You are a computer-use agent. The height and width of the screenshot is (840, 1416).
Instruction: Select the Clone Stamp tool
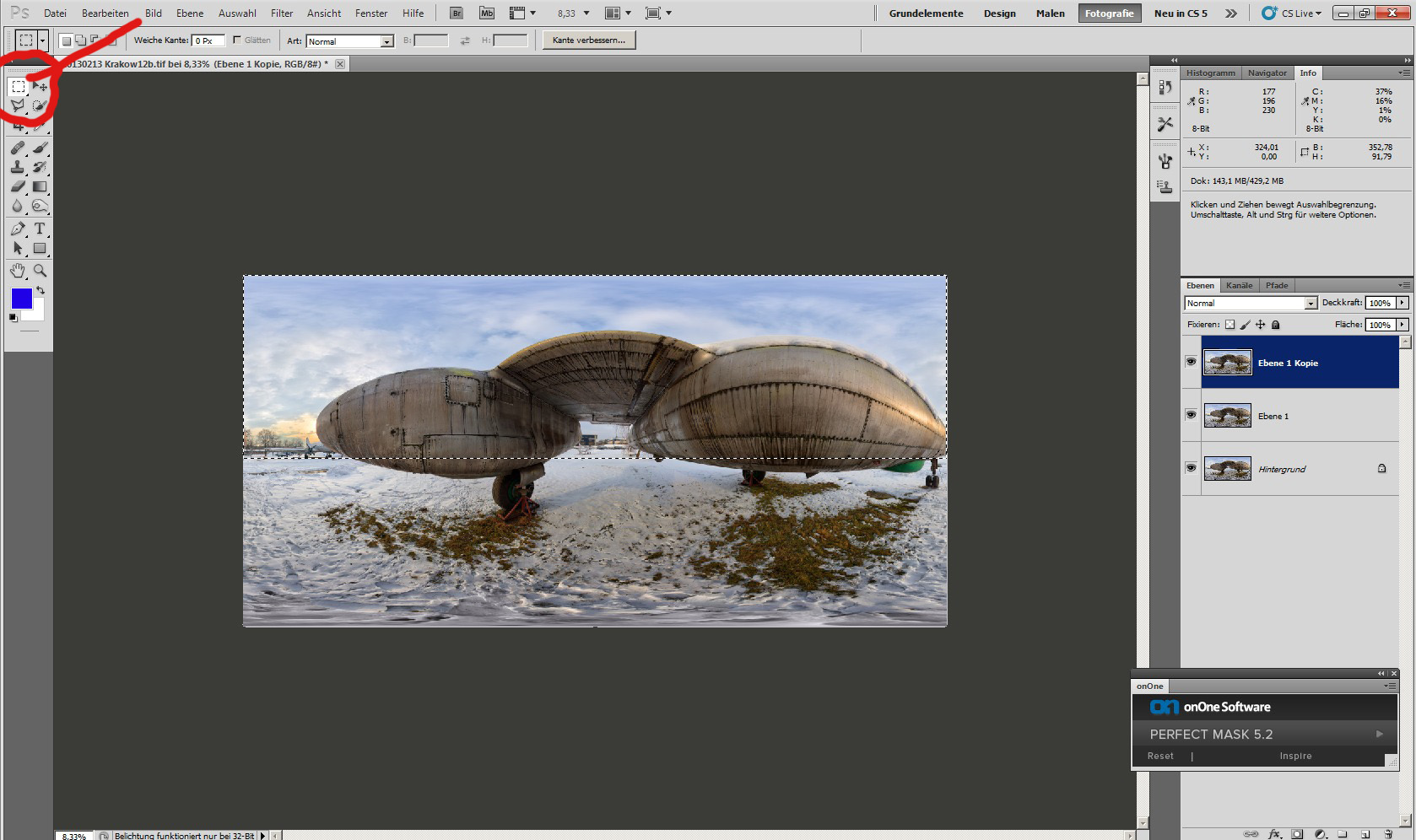click(18, 167)
